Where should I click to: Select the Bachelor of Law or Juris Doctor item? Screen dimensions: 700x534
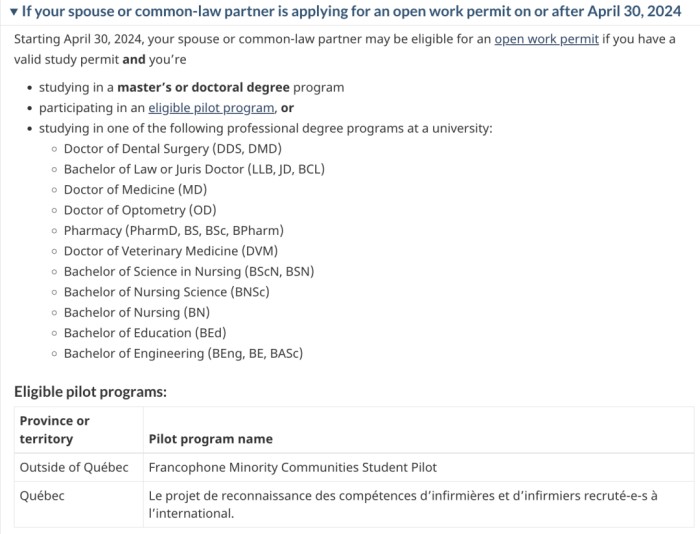click(x=194, y=169)
